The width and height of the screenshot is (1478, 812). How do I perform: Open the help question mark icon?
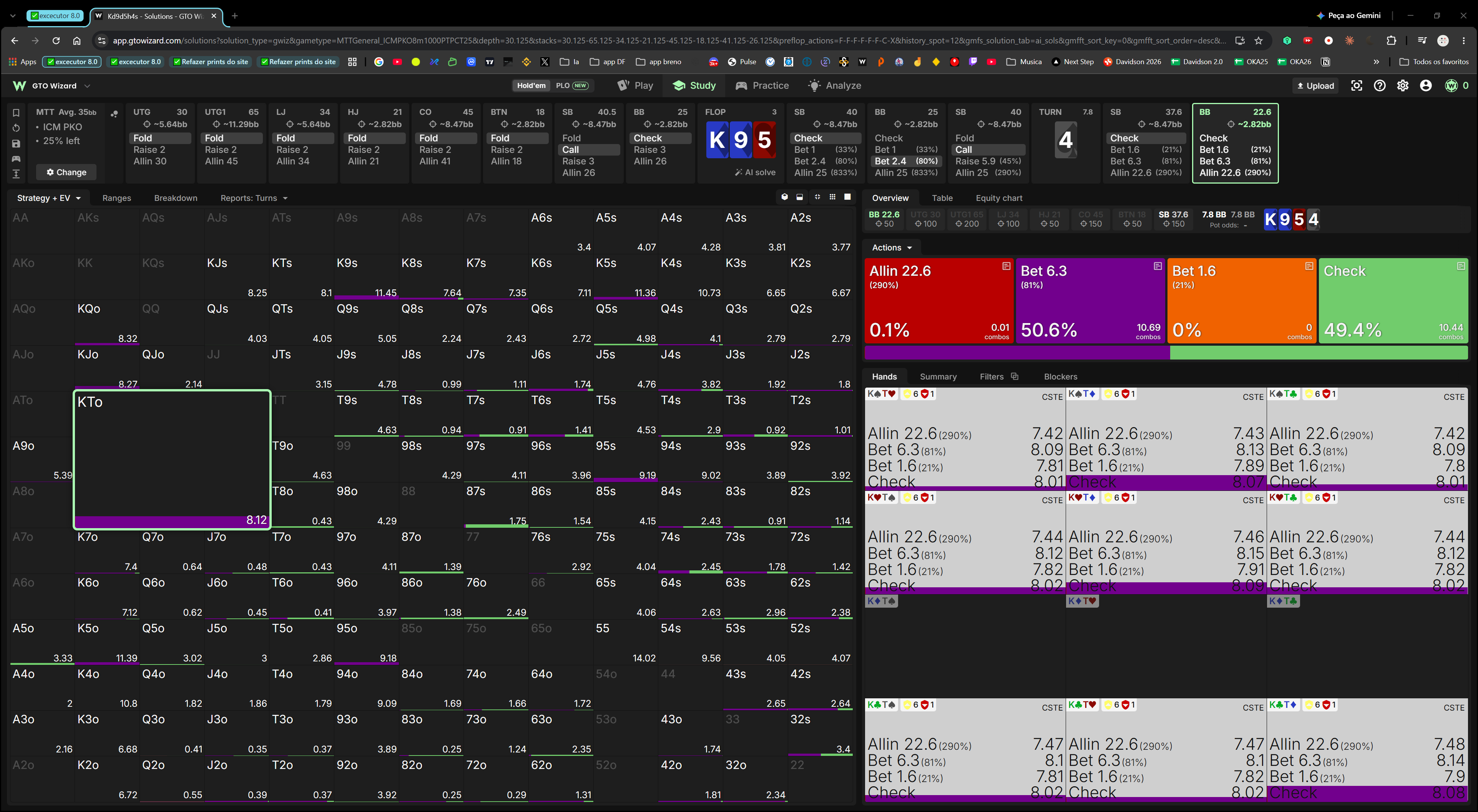(1379, 85)
